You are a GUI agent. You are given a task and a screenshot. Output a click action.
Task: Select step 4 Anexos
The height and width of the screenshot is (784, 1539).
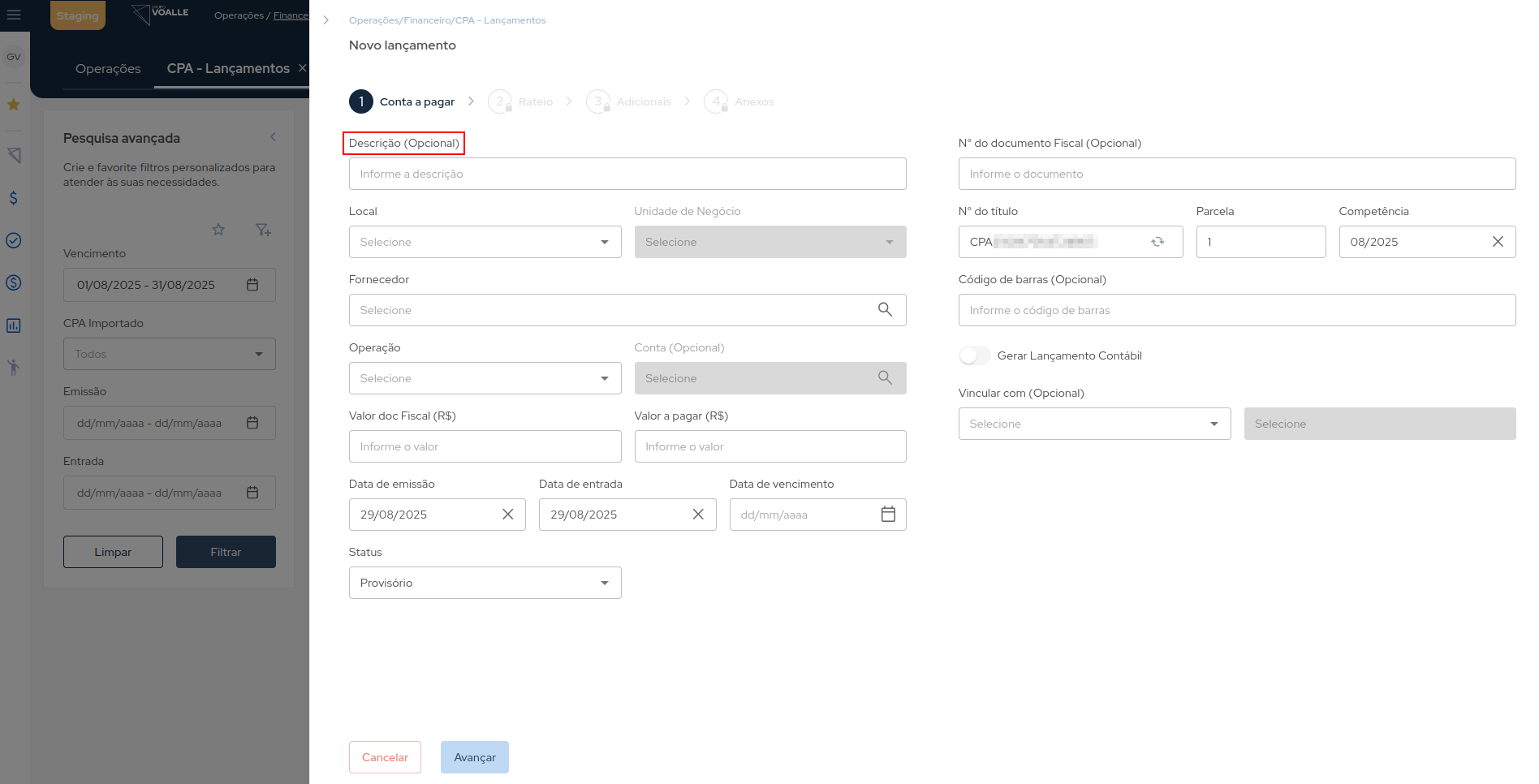tap(739, 101)
